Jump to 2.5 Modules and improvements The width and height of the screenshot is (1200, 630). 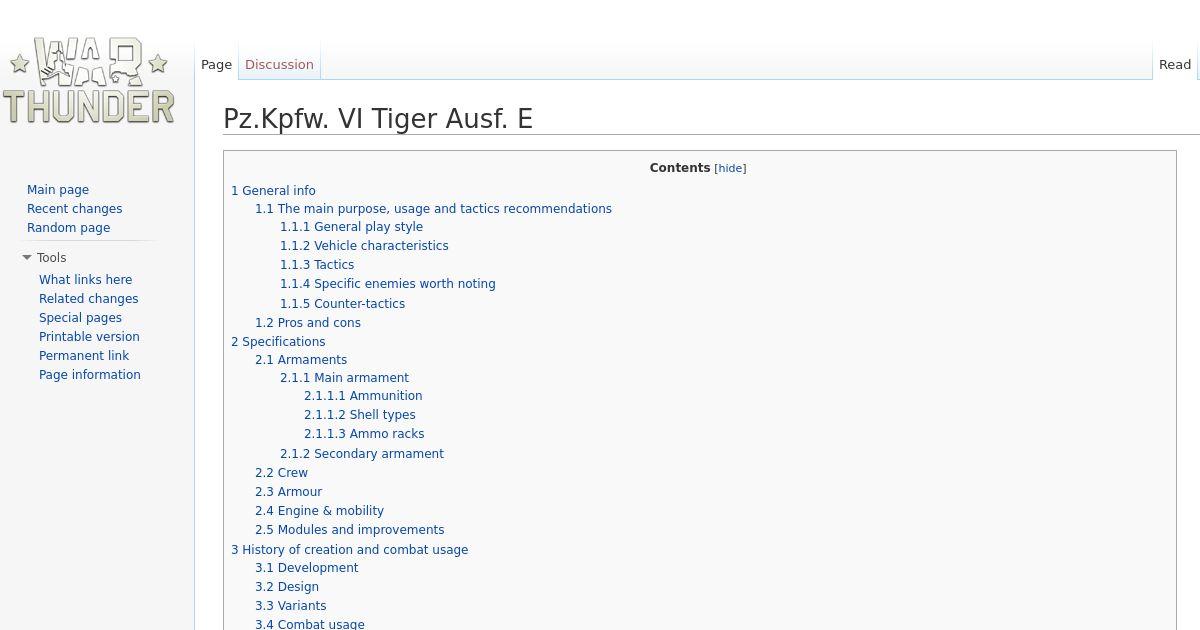coord(349,530)
